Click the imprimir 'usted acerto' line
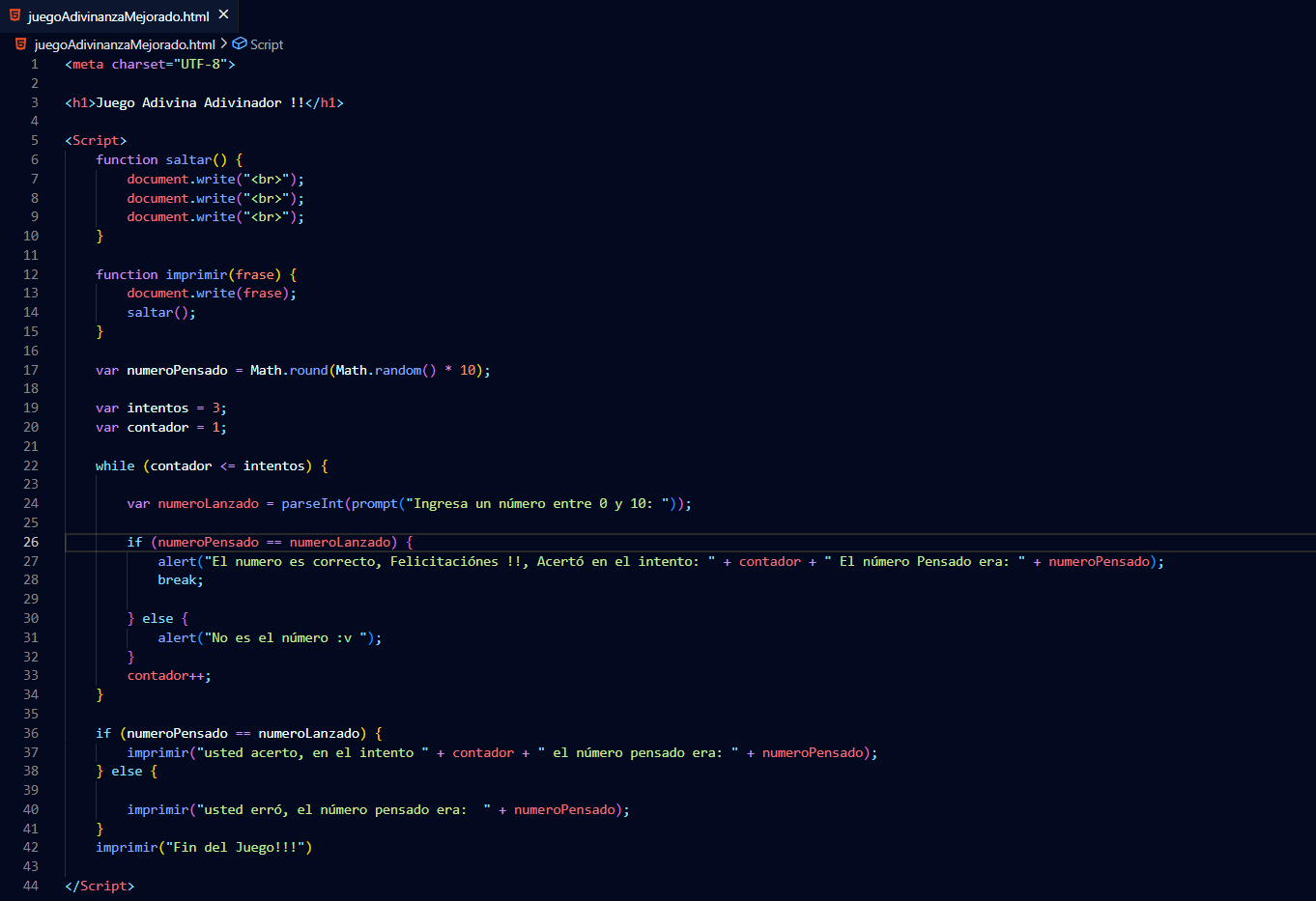The height and width of the screenshot is (901, 1316). [502, 752]
